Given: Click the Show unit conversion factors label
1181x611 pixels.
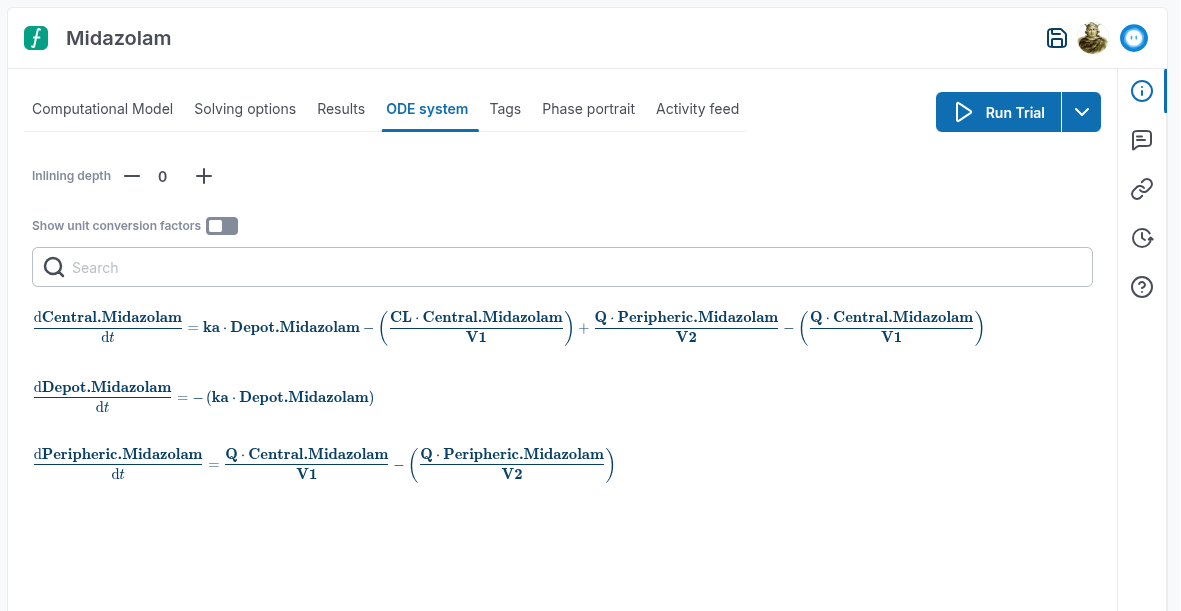Looking at the screenshot, I should (116, 226).
